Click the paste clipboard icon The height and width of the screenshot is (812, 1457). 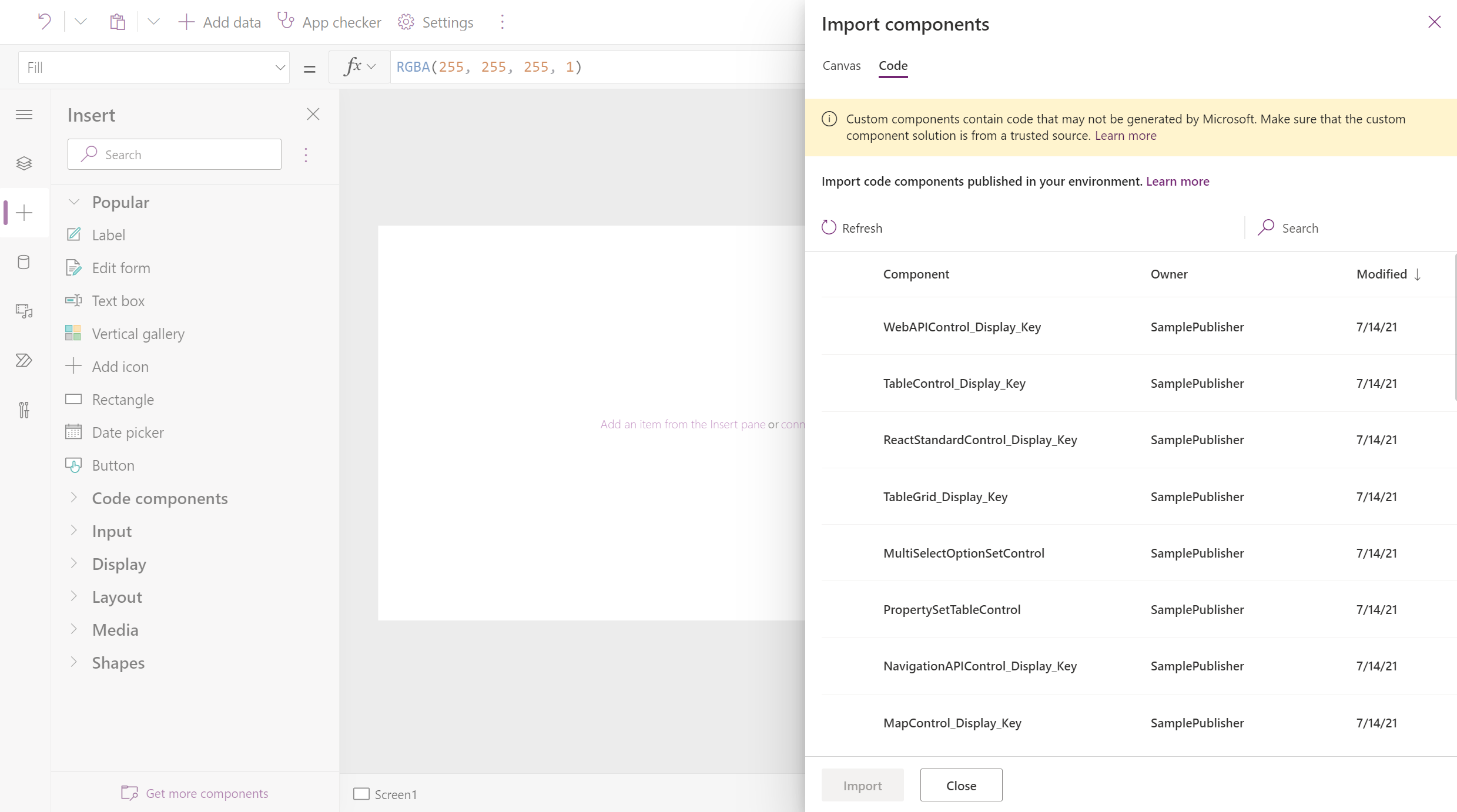coord(118,22)
